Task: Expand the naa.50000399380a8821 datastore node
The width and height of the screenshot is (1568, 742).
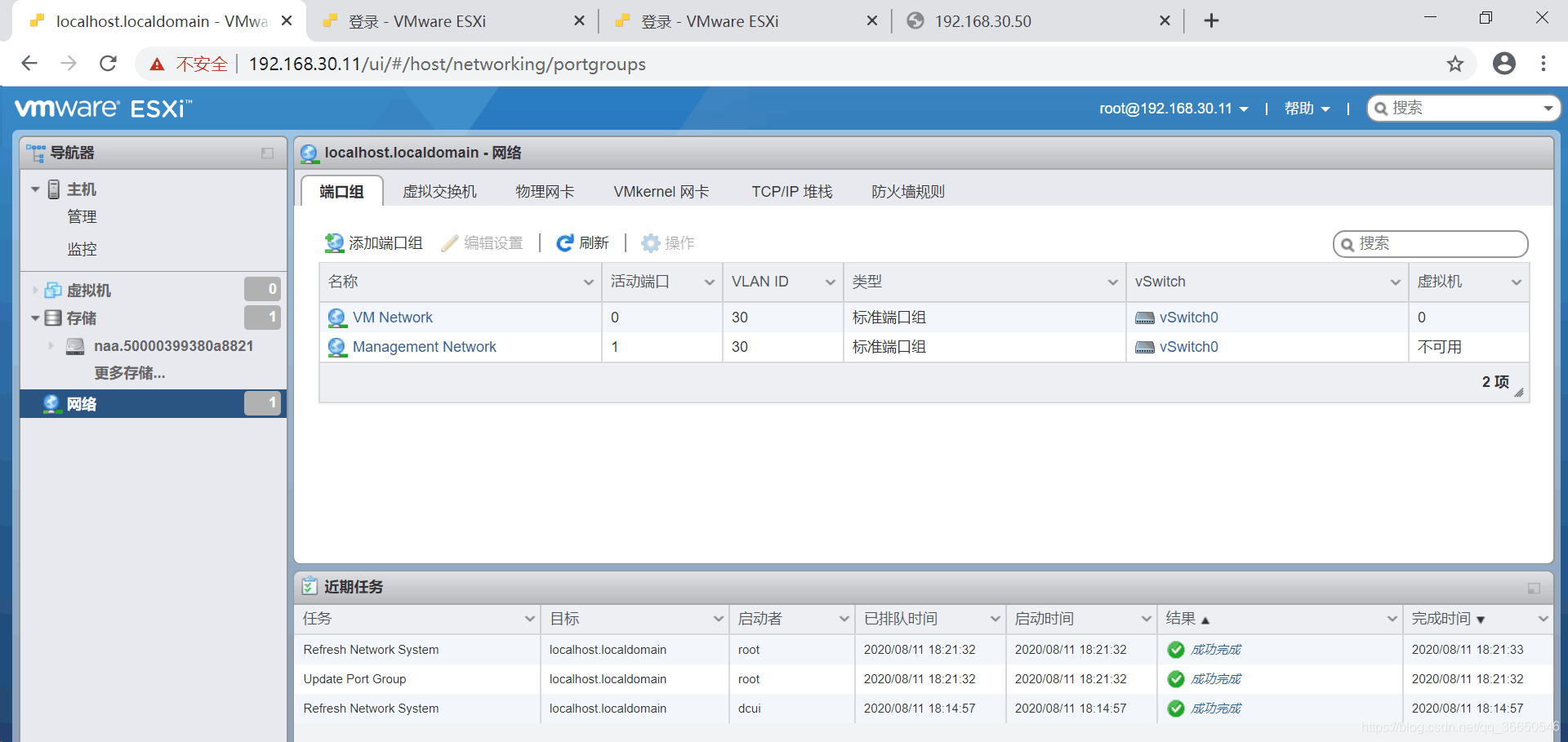Action: (51, 346)
